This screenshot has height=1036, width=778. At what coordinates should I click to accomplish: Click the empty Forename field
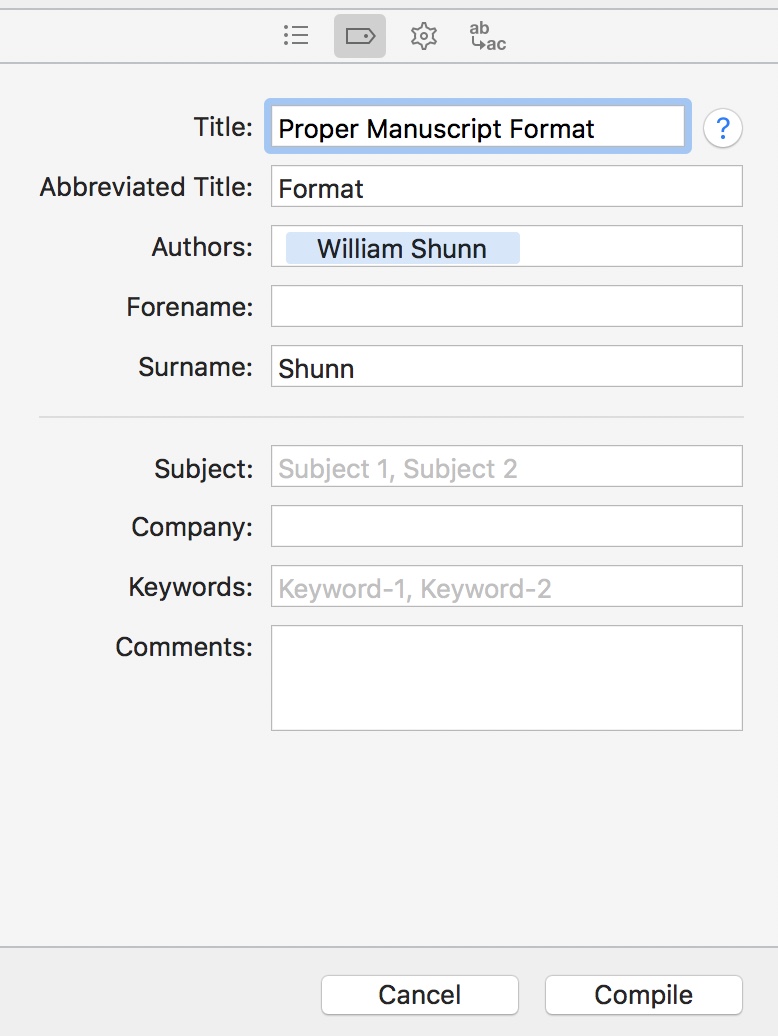507,306
